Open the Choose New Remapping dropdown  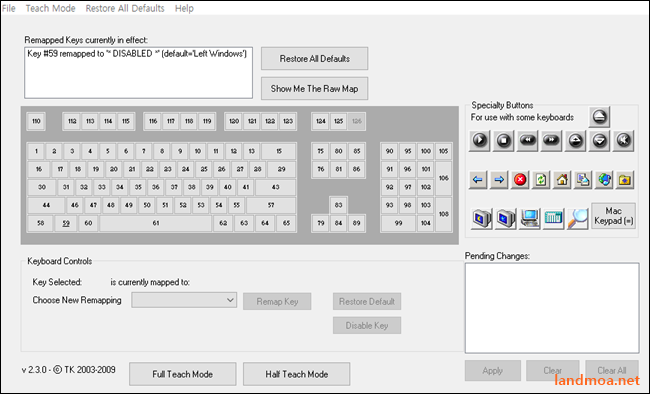tap(184, 300)
